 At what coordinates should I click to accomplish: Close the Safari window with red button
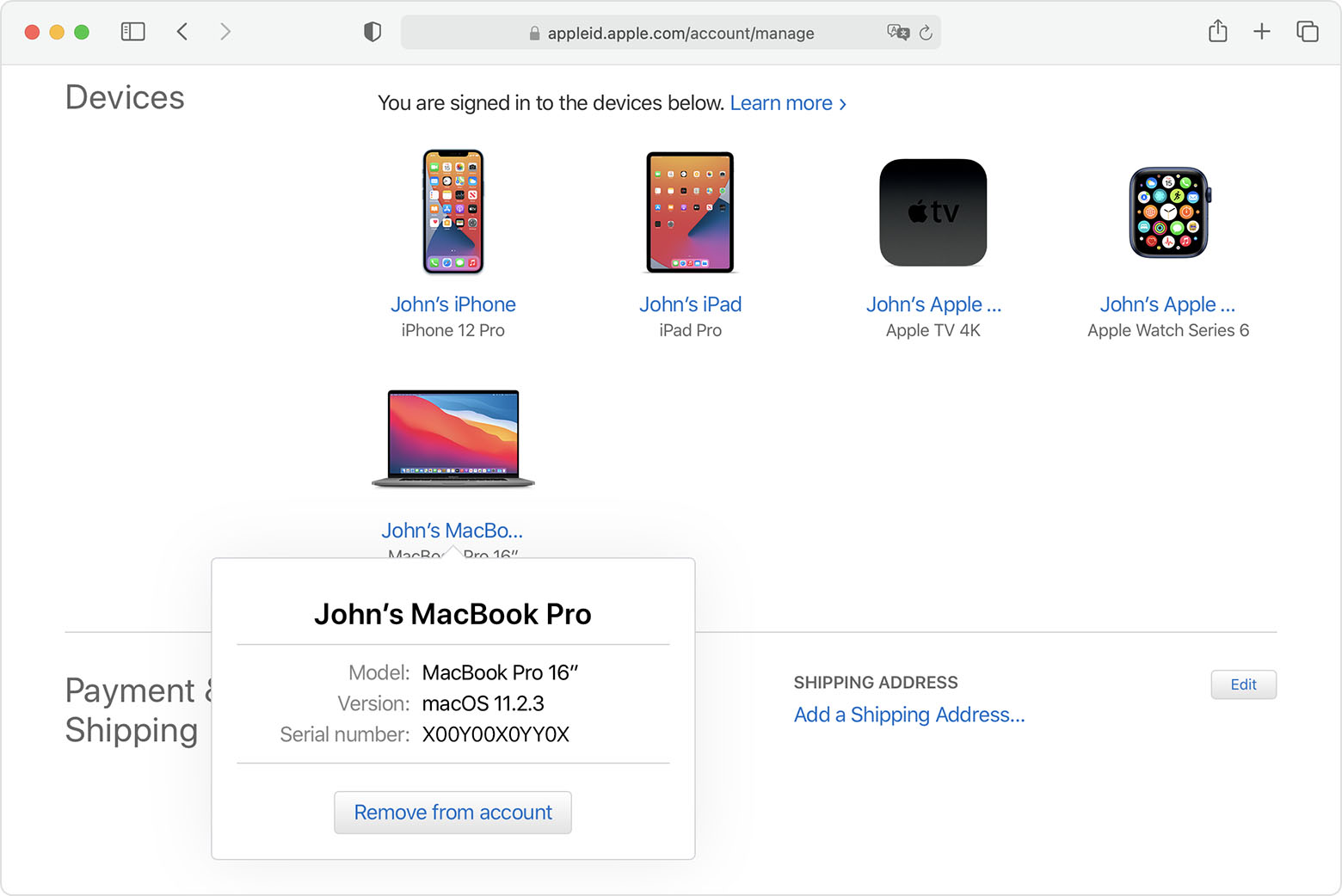click(x=33, y=32)
